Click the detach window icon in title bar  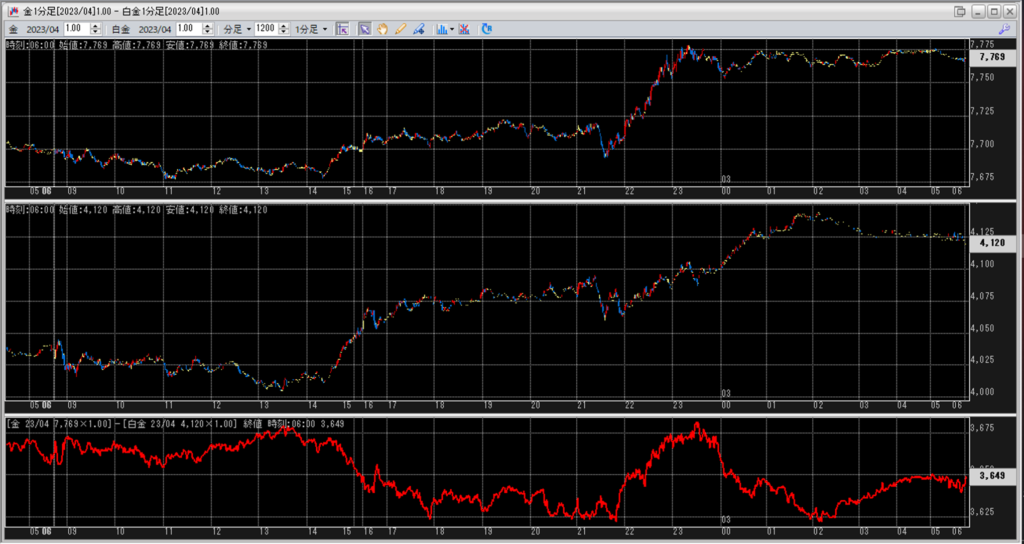click(x=960, y=10)
